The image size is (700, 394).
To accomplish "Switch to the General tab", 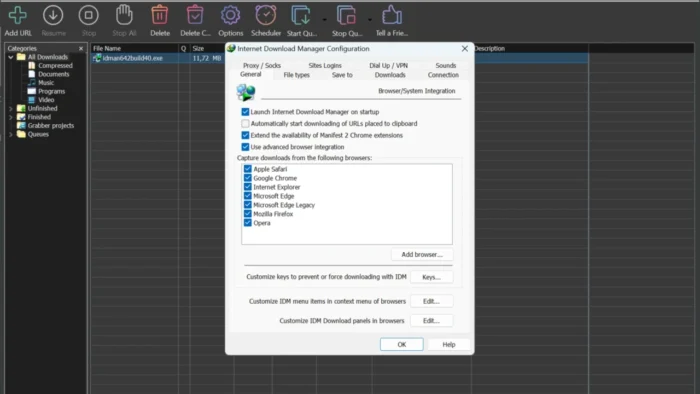I will click(250, 75).
